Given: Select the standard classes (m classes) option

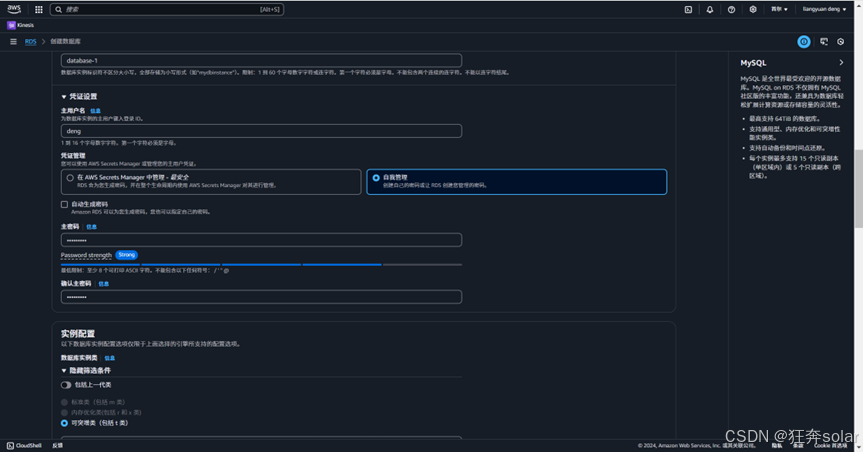Looking at the screenshot, I should 64,402.
